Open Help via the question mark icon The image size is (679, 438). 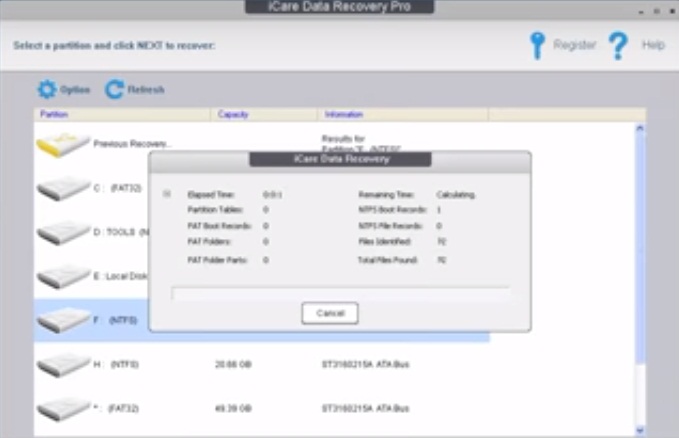618,45
